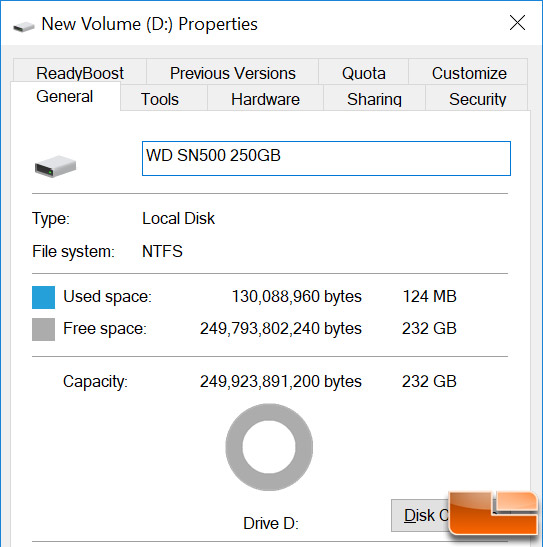Image resolution: width=543 pixels, height=547 pixels.
Task: Open the Hardware tab
Action: [x=265, y=99]
